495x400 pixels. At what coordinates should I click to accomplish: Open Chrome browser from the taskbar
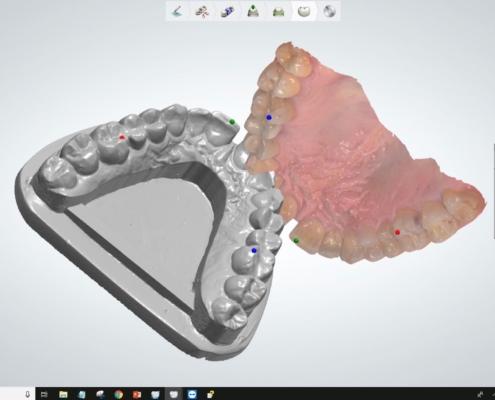tap(118, 395)
